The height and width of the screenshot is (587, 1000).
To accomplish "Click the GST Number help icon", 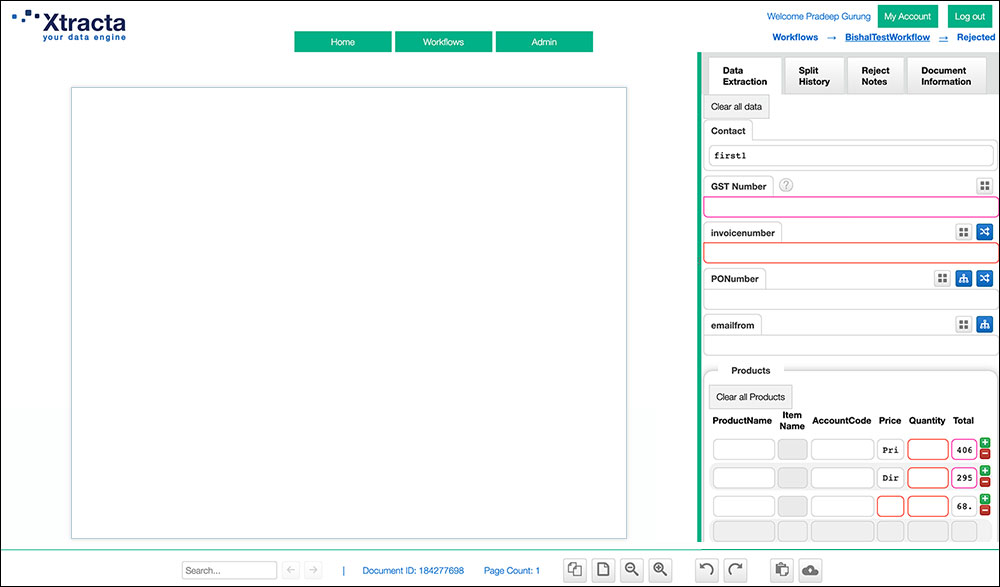I will click(786, 185).
